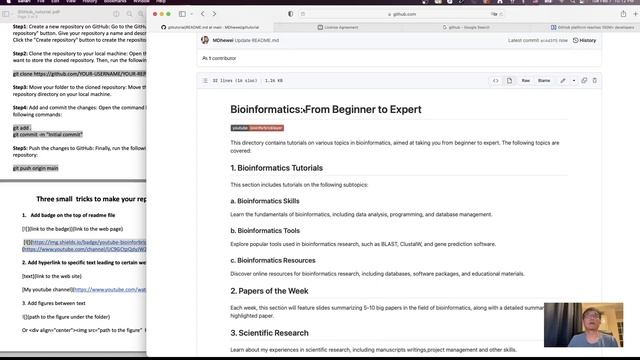Open the Safari menu in menu bar

24,2
